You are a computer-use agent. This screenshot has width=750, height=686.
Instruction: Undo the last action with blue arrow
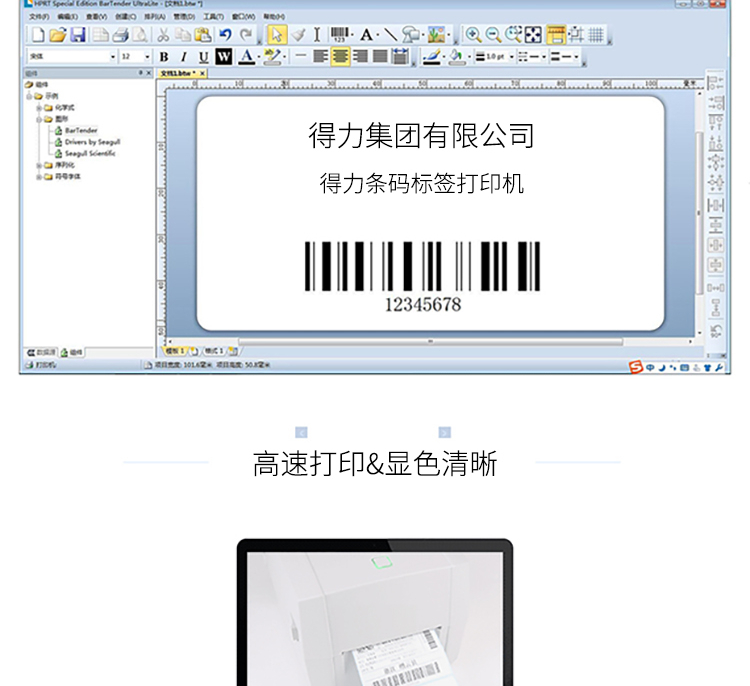[226, 35]
